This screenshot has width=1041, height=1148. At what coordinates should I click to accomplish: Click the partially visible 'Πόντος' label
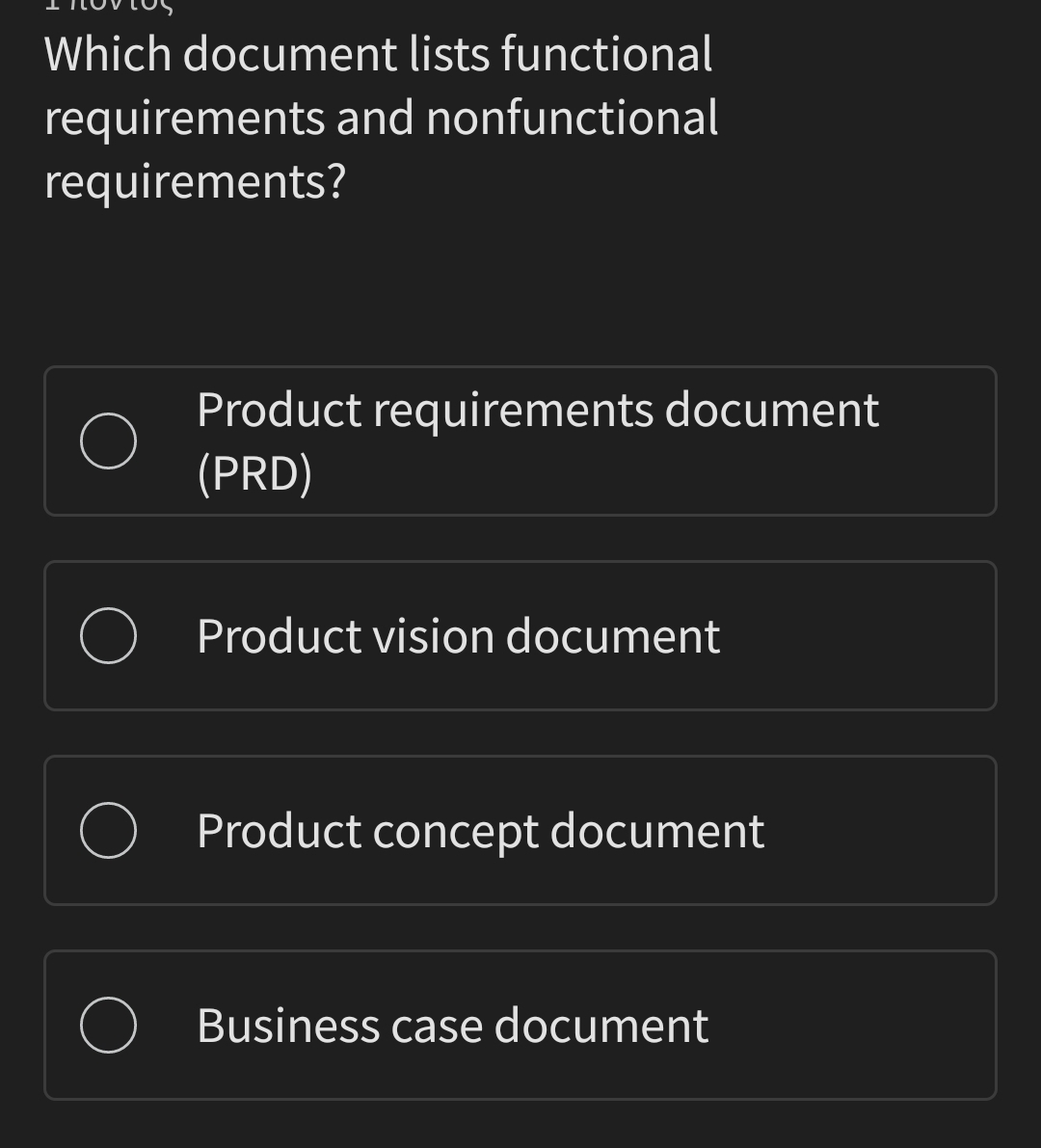pos(106,8)
